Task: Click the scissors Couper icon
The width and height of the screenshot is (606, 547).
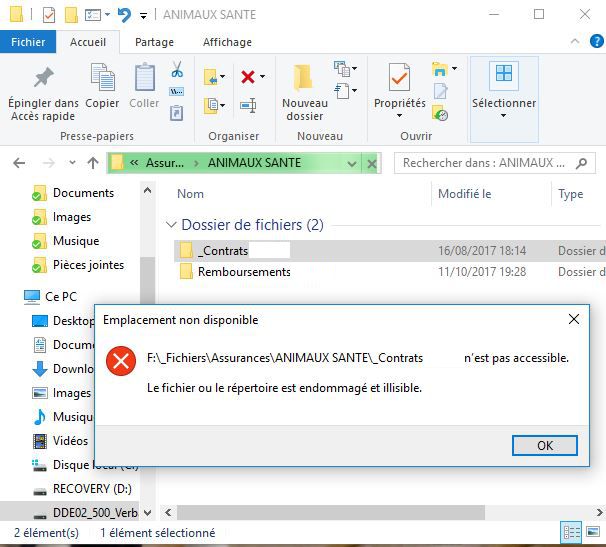Action: coord(177,69)
